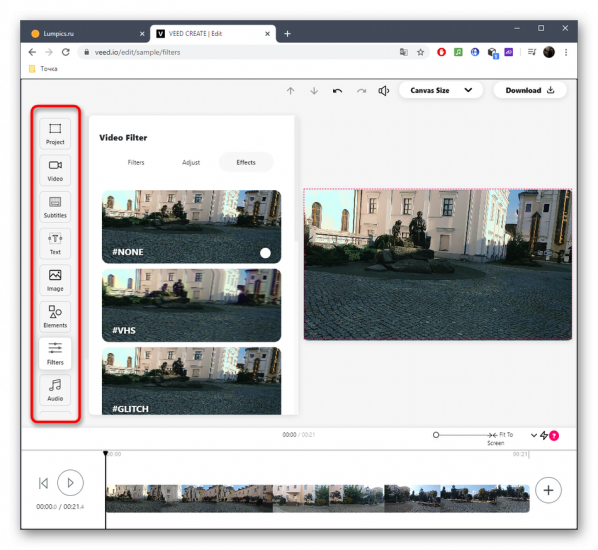598x550 pixels.
Task: Click the undo arrow in top toolbar
Action: (337, 91)
